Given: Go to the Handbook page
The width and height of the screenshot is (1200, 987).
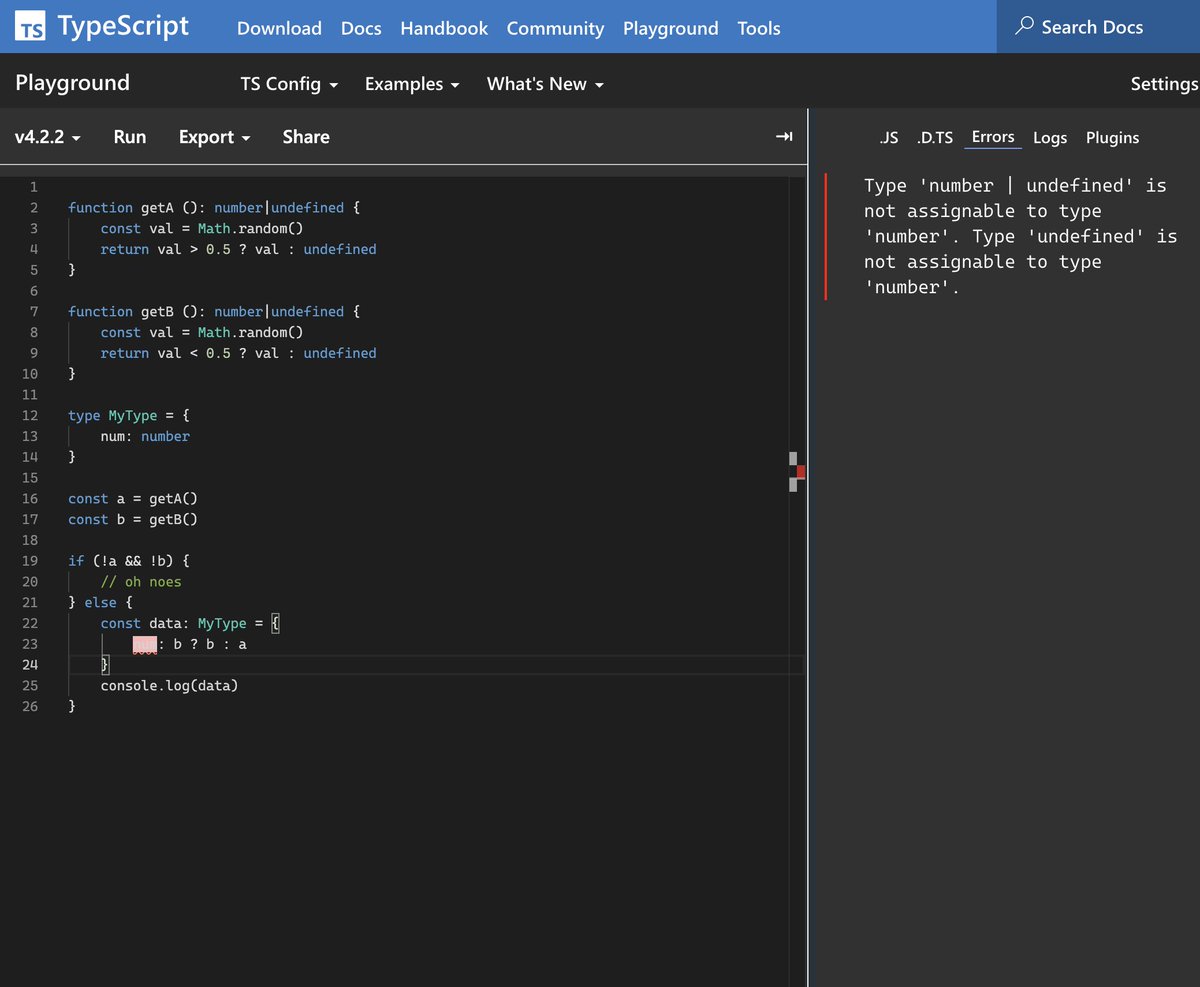Looking at the screenshot, I should coord(444,28).
